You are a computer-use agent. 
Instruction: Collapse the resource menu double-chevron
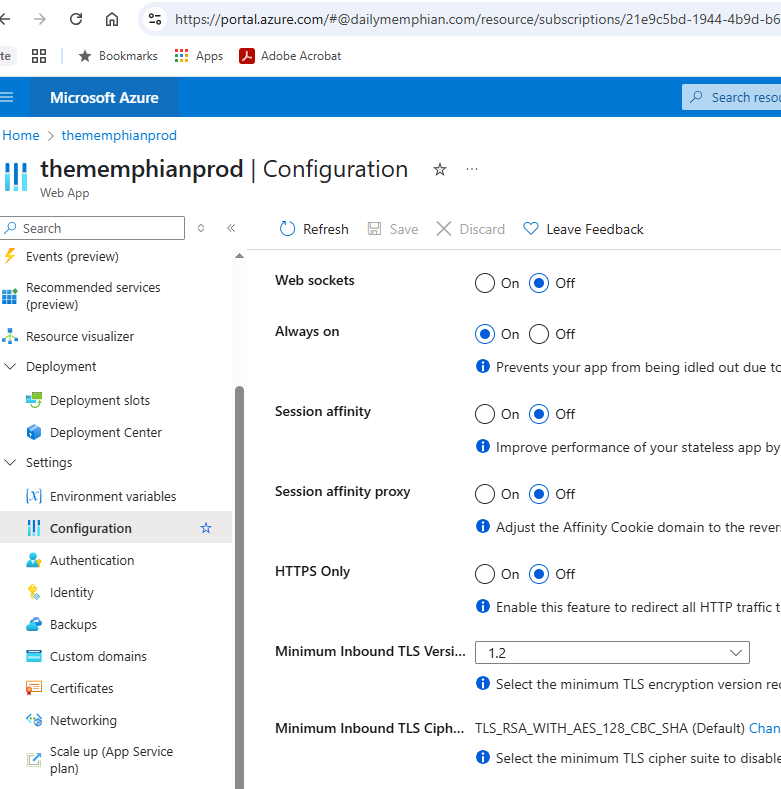pyautogui.click(x=231, y=228)
